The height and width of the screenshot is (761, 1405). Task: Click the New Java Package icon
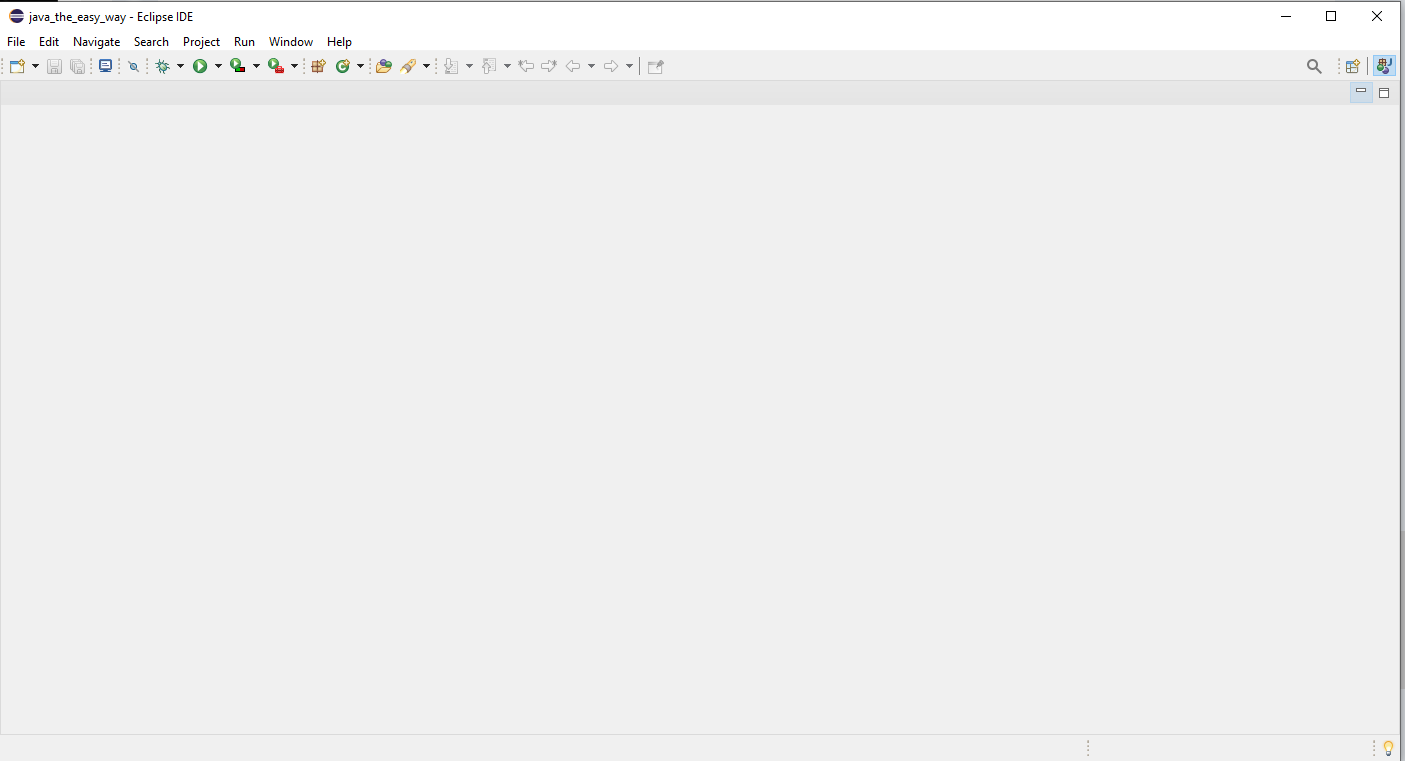[319, 66]
